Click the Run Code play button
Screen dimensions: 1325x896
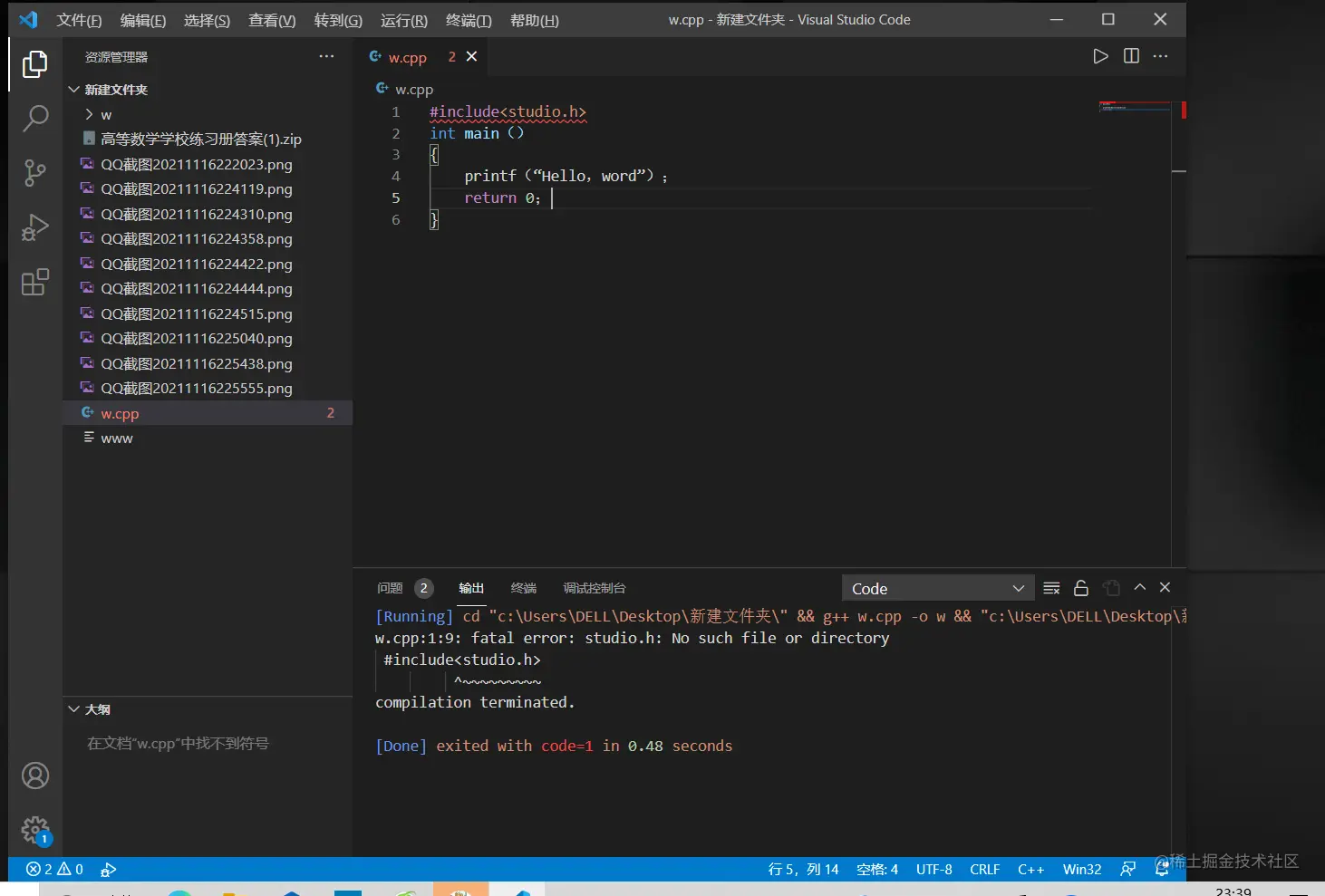point(1100,56)
